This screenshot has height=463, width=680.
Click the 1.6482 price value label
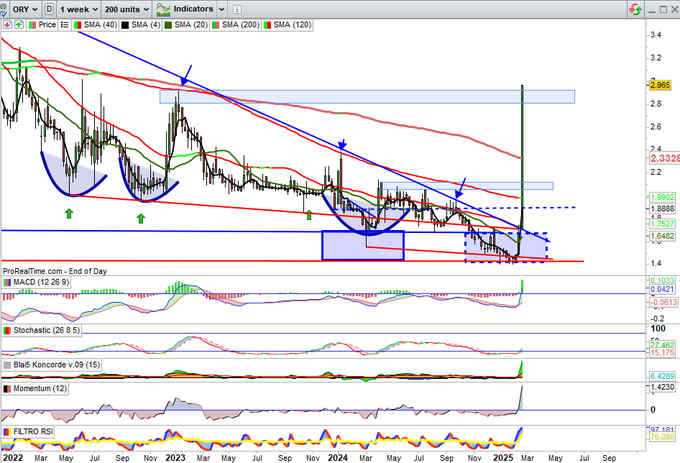663,236
